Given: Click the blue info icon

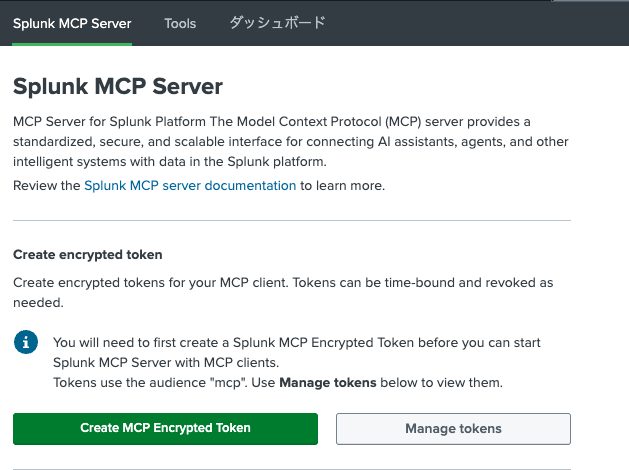Looking at the screenshot, I should coord(26,342).
